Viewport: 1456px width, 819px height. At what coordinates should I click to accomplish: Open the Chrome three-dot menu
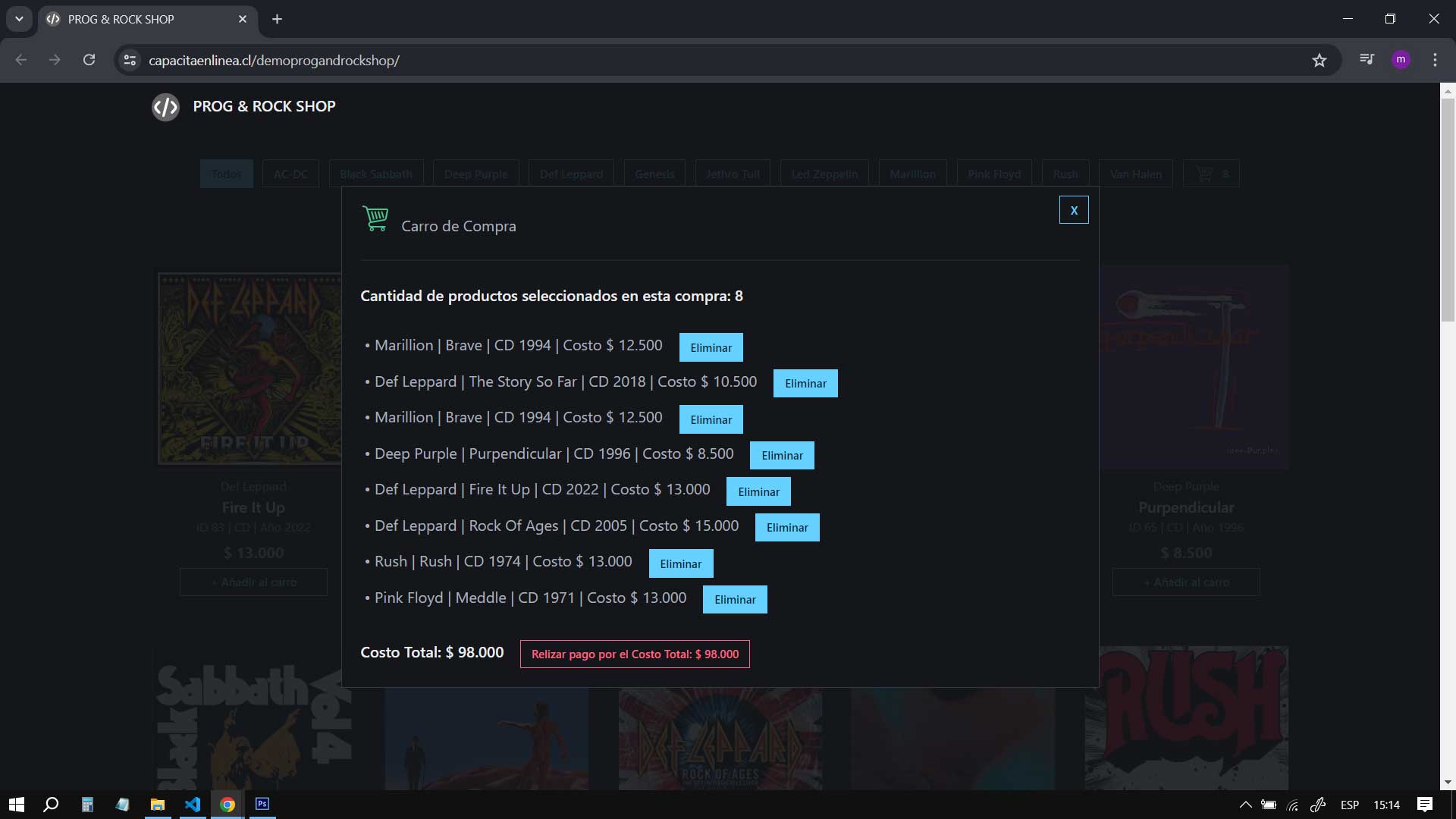click(1435, 59)
